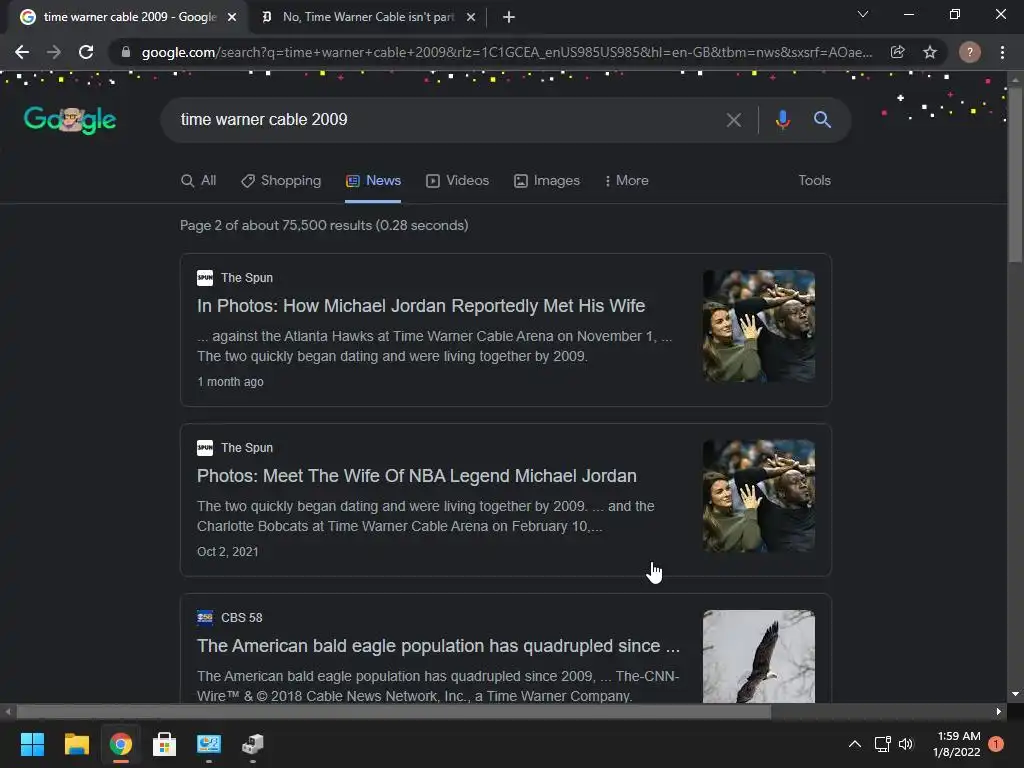Switch to the All results tab
This screenshot has height=768, width=1024.
pyautogui.click(x=199, y=180)
